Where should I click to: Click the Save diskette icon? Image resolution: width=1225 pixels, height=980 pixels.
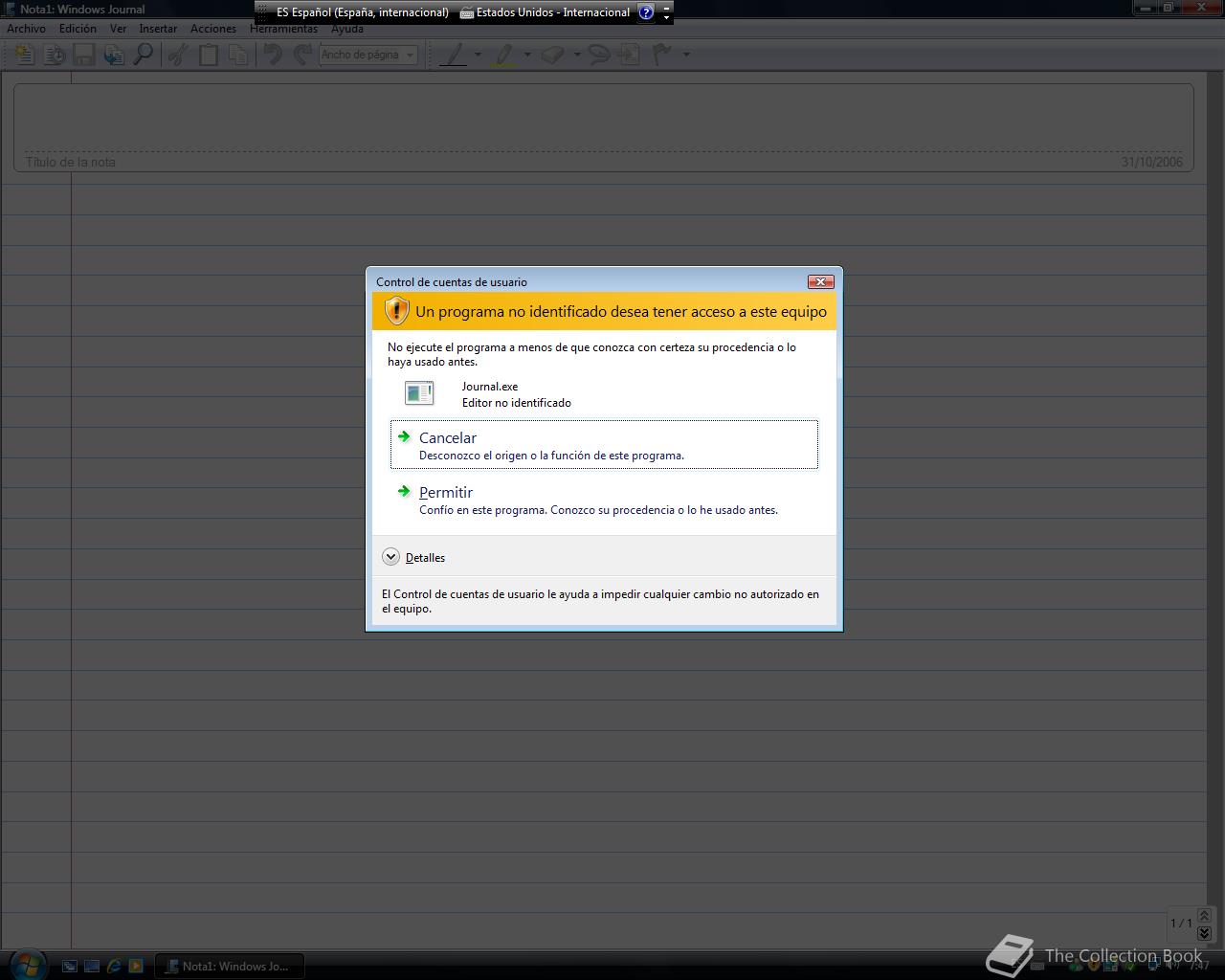[84, 55]
